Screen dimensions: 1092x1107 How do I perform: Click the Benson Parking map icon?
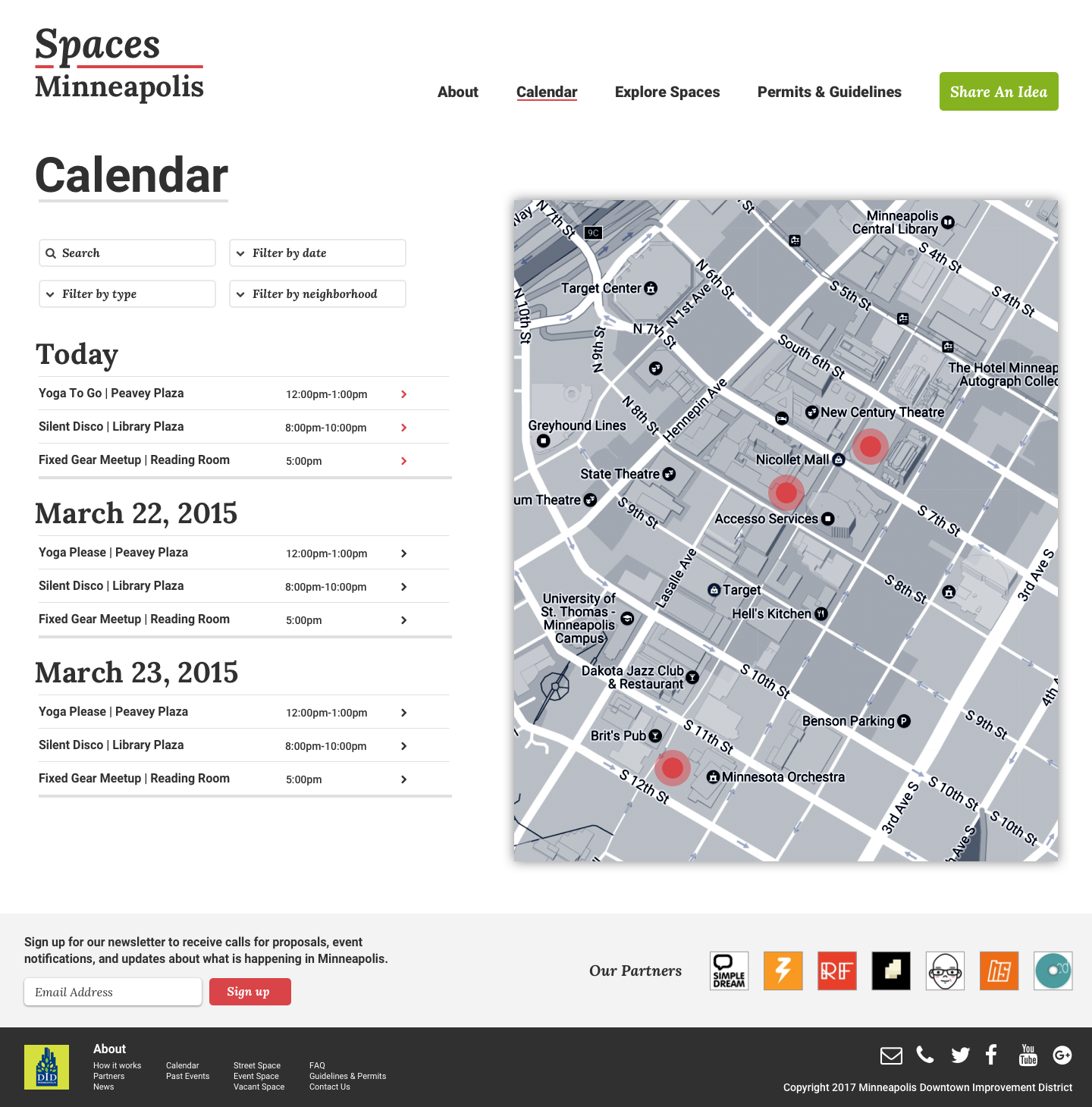coord(904,721)
